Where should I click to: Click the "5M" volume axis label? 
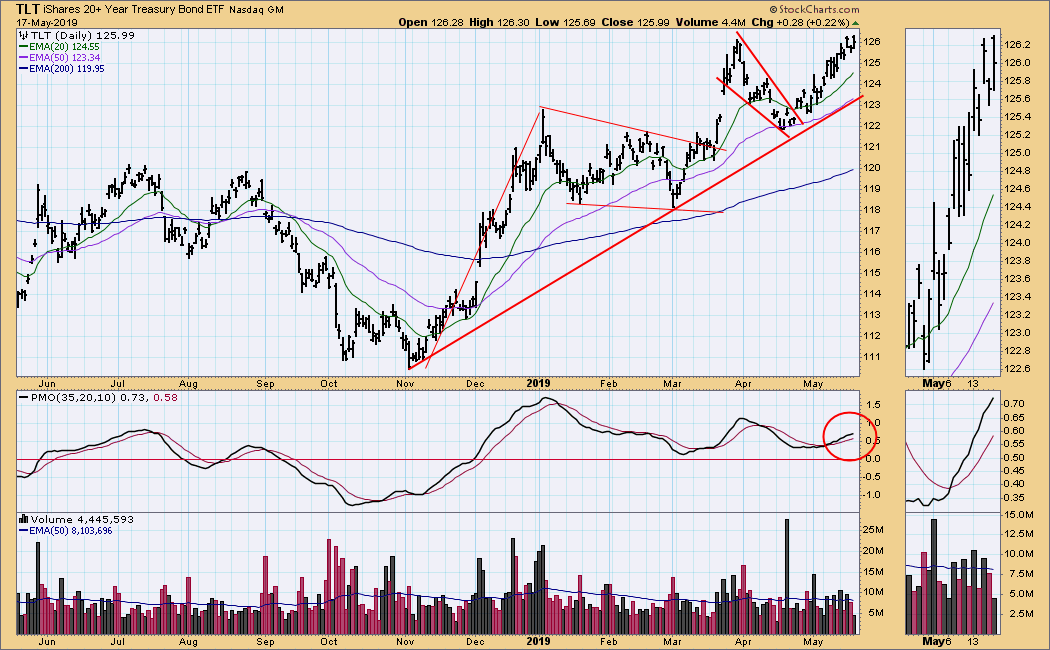[875, 613]
